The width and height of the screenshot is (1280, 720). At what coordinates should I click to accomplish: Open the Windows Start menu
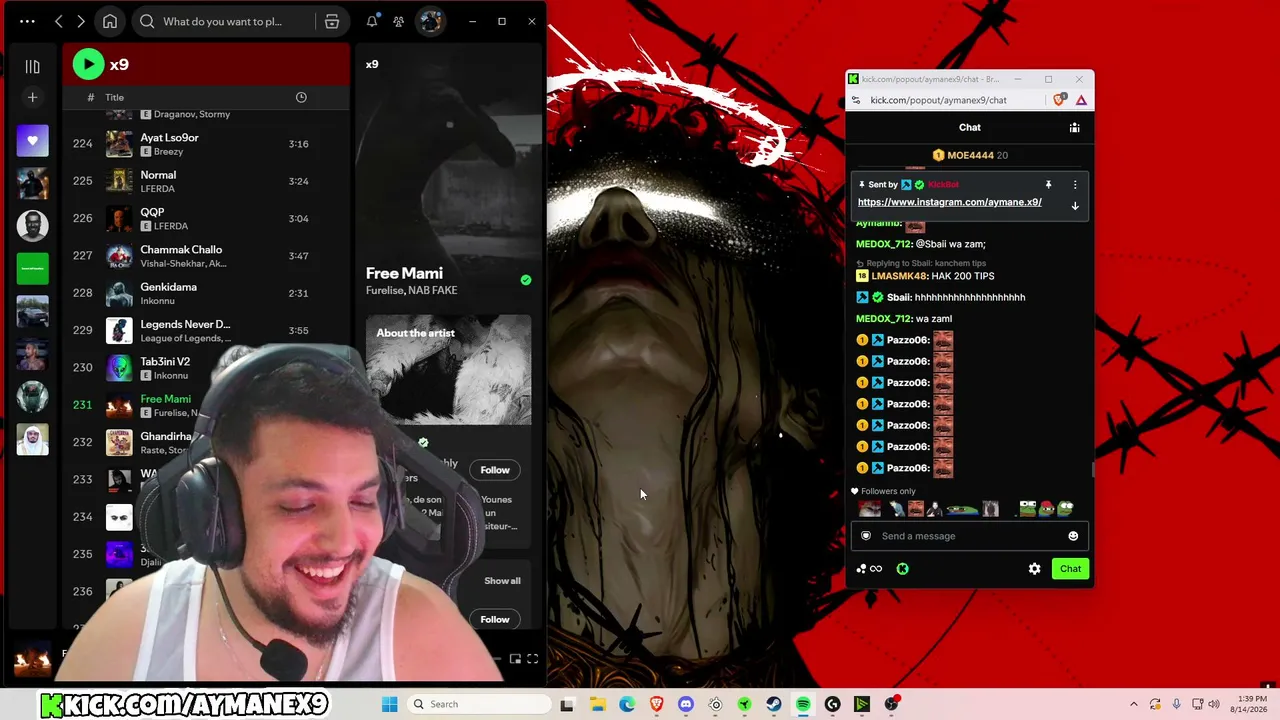389,704
